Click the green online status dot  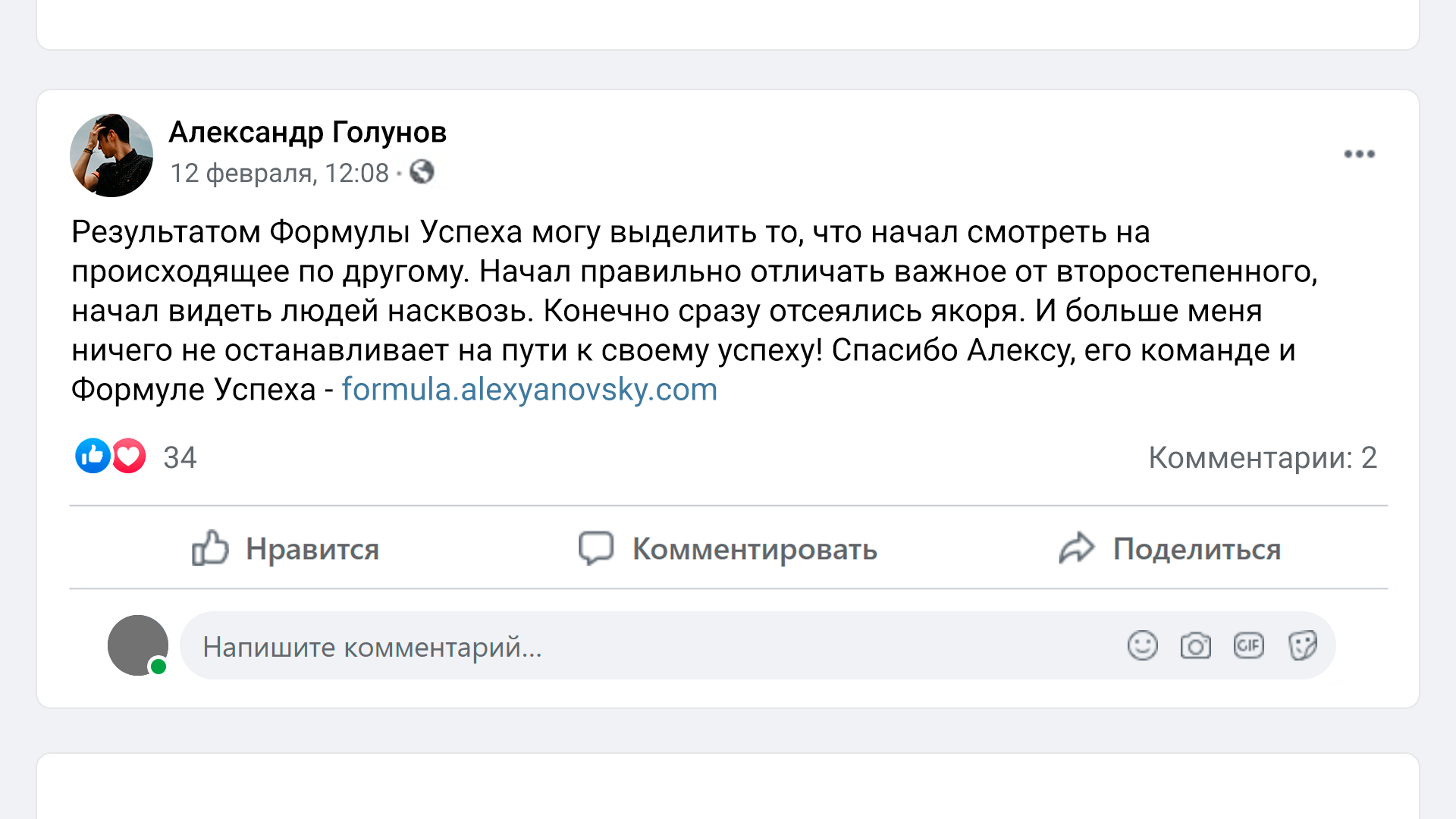(158, 667)
